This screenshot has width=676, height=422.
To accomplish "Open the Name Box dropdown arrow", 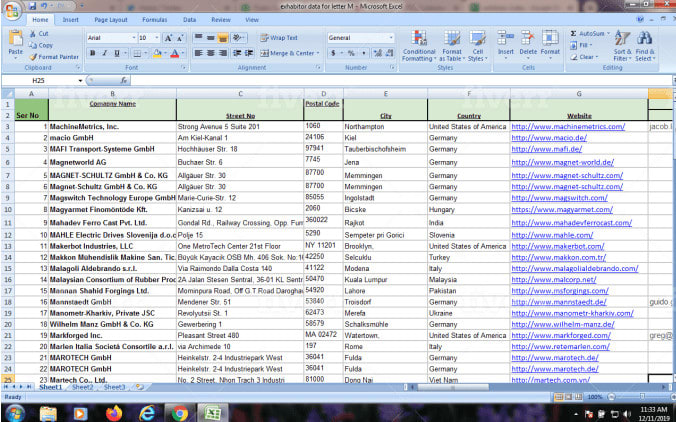I will point(80,81).
